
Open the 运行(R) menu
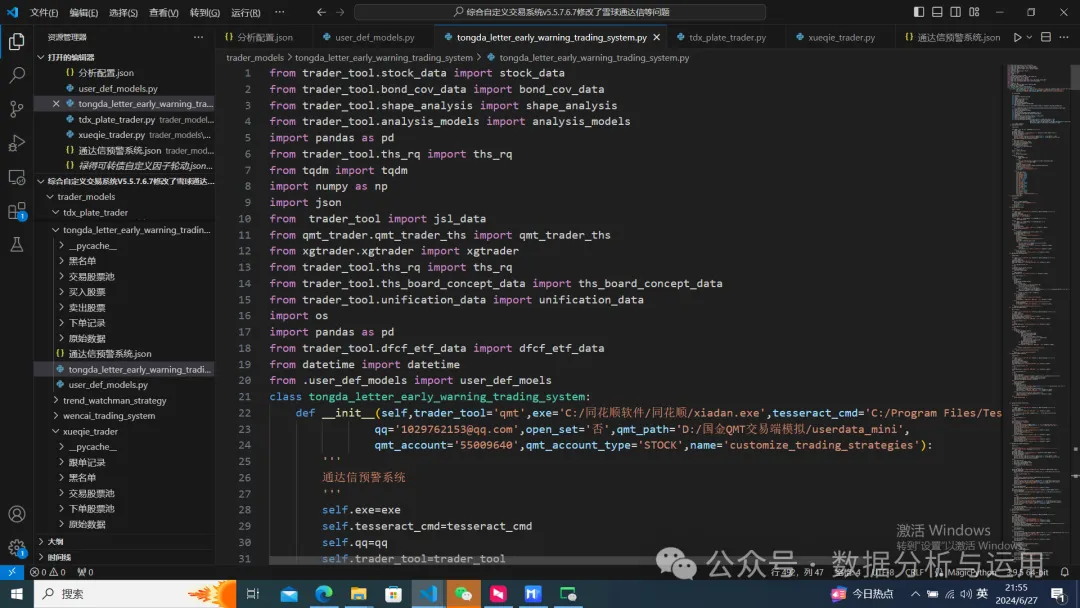(x=245, y=12)
